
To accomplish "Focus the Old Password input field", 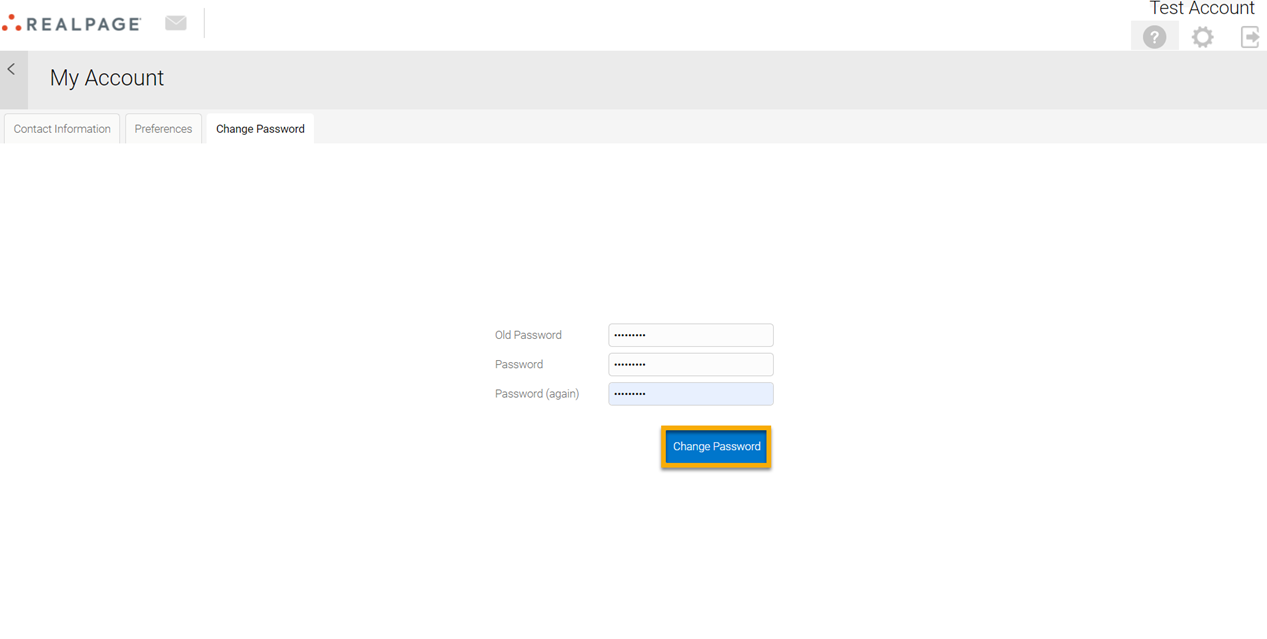I will coord(690,335).
